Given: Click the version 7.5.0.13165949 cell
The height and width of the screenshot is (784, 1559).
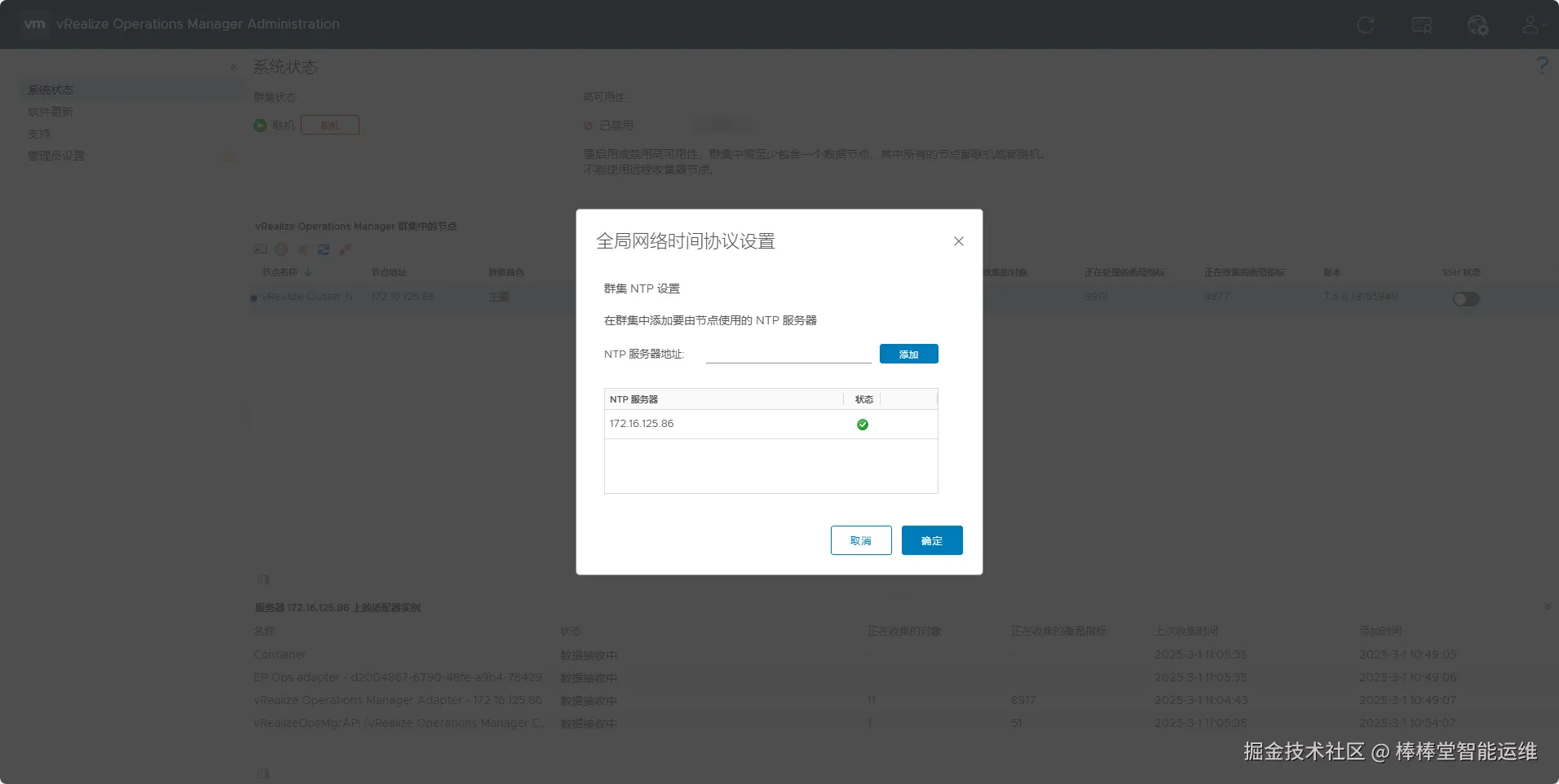Looking at the screenshot, I should pyautogui.click(x=1360, y=297).
